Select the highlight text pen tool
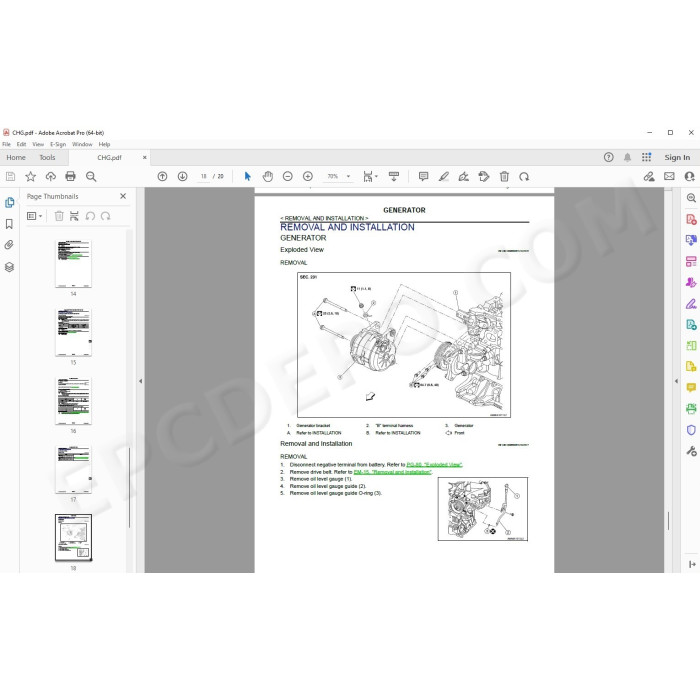 pos(443,176)
